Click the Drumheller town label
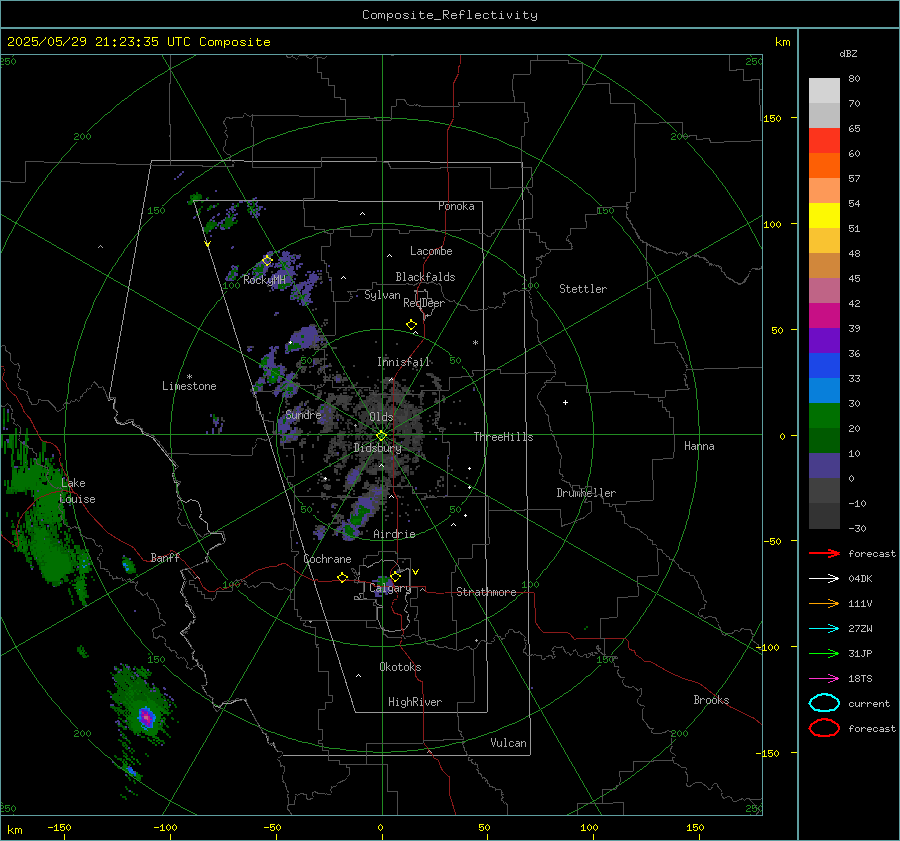Screen dimensions: 900x841 pos(586,493)
